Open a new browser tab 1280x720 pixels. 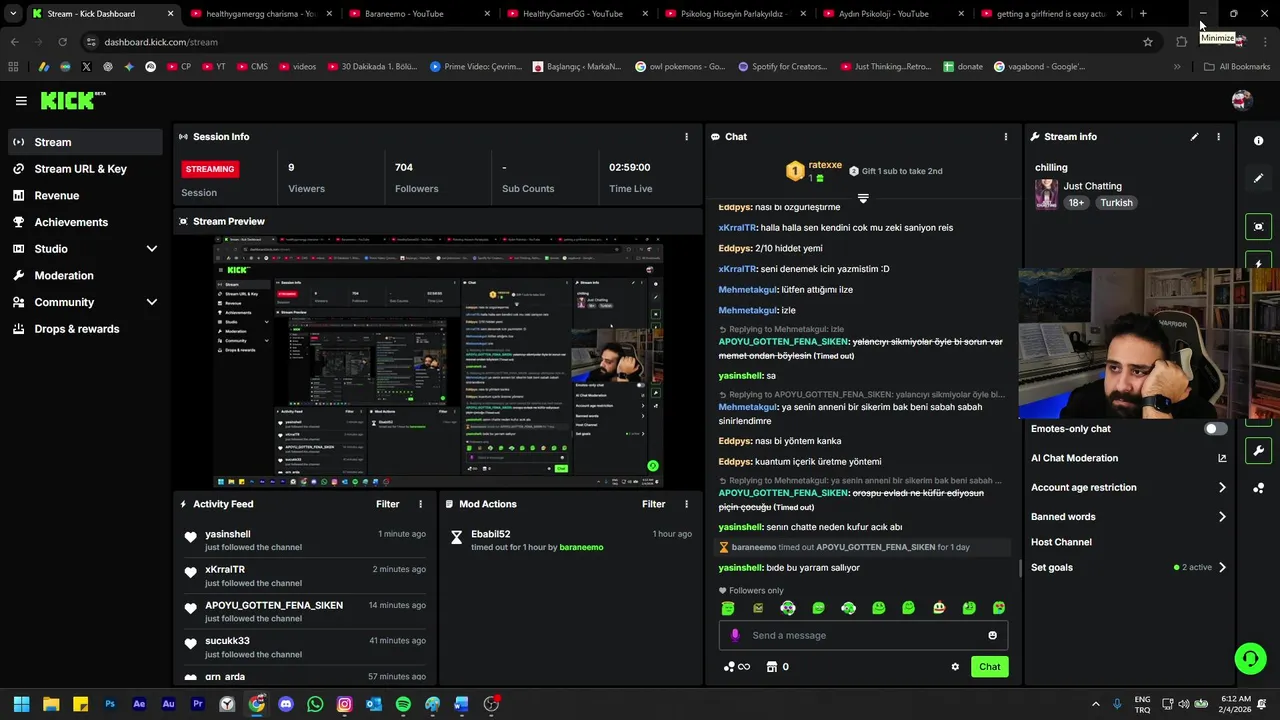point(1143,14)
